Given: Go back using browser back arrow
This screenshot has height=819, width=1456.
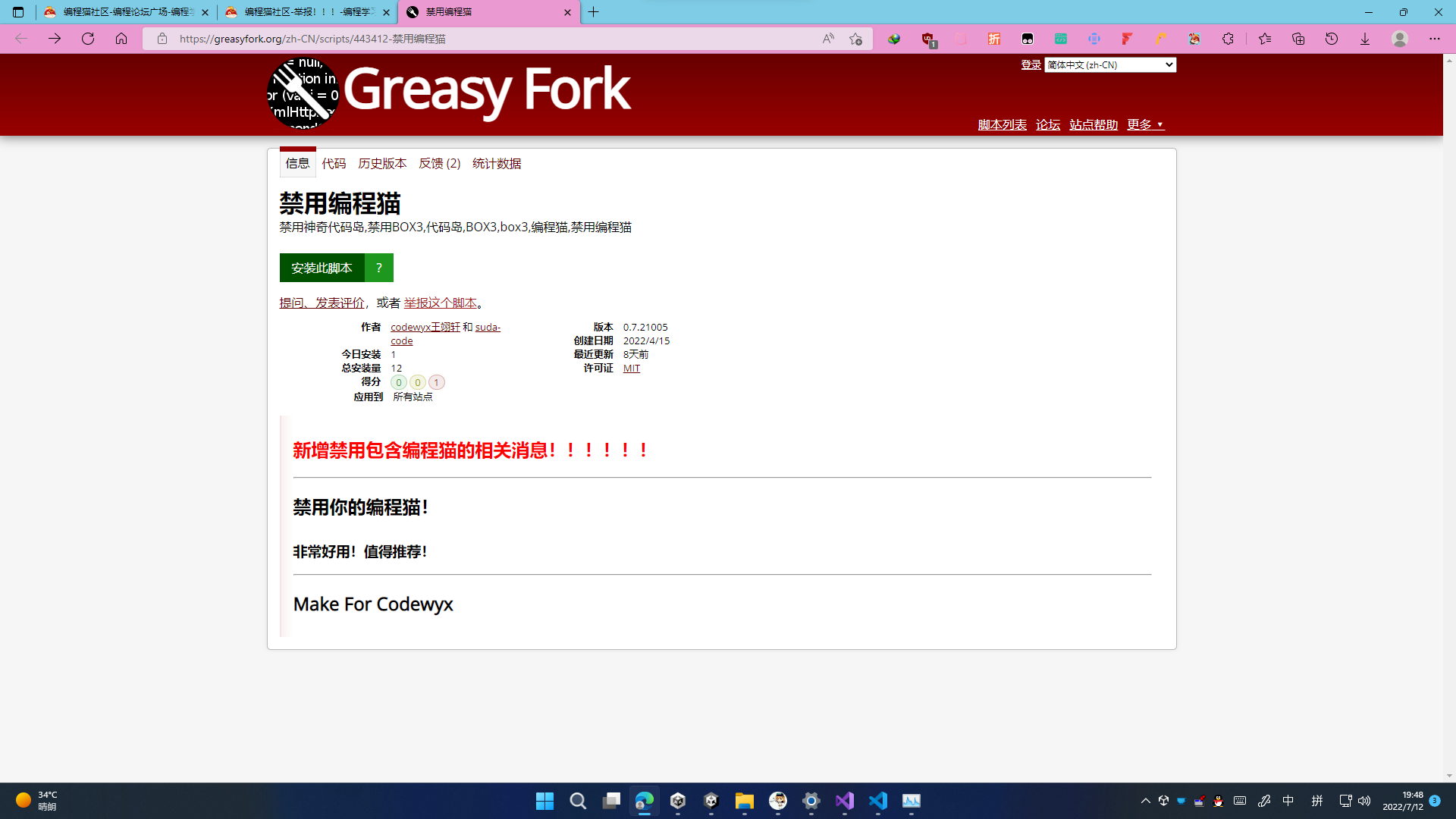Looking at the screenshot, I should pos(21,39).
